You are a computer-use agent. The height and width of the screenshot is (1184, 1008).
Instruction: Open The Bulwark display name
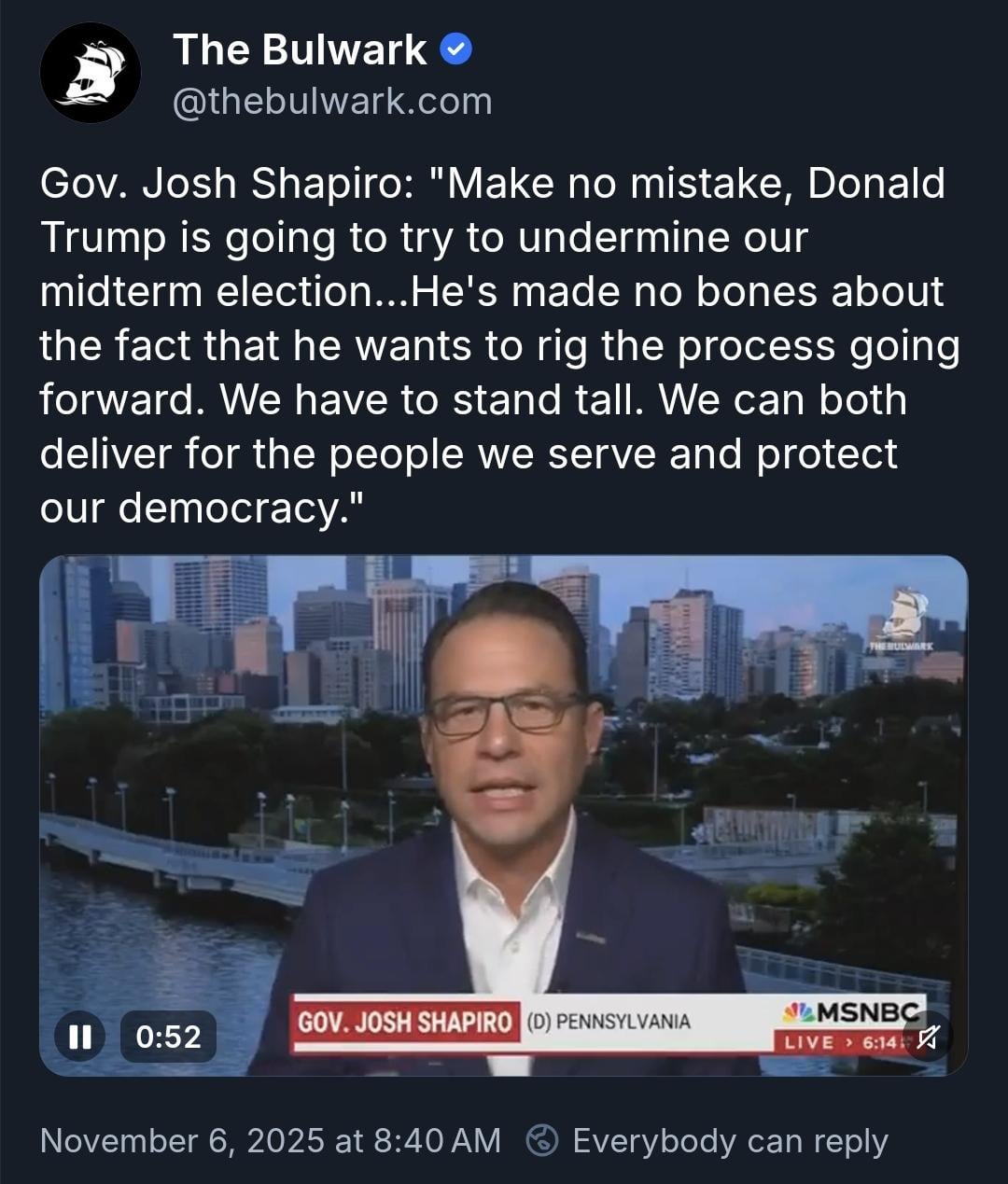click(x=300, y=49)
